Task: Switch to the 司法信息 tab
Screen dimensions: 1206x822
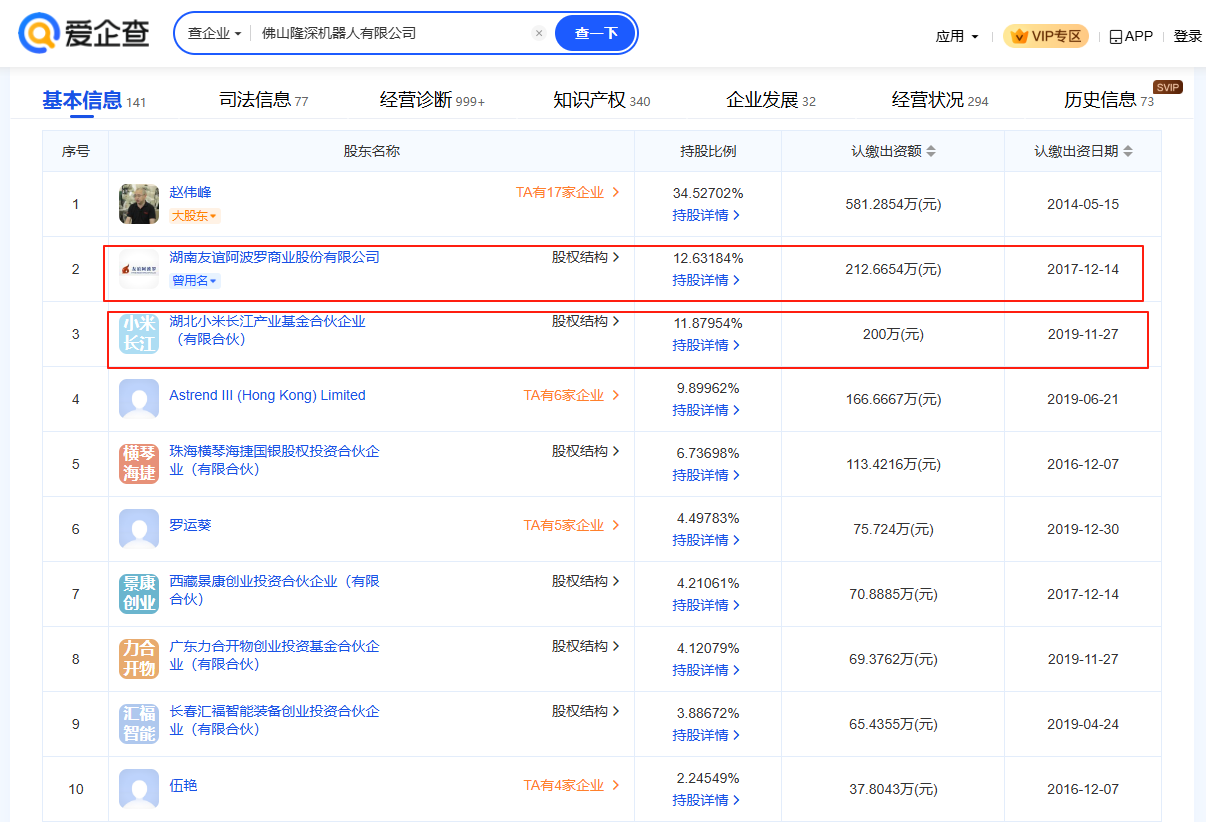Action: coord(264,100)
